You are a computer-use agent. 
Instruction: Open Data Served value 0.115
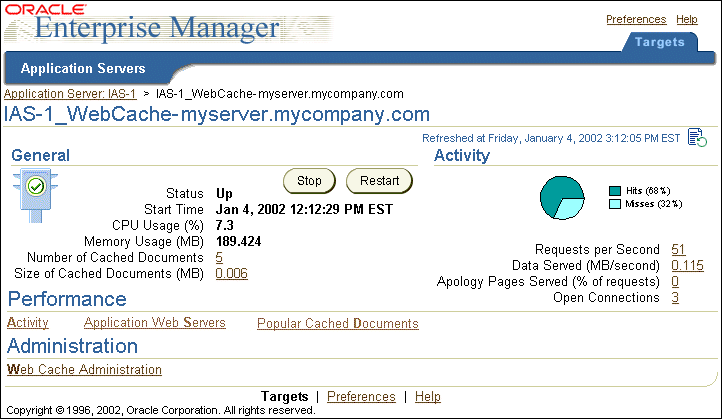(687, 266)
